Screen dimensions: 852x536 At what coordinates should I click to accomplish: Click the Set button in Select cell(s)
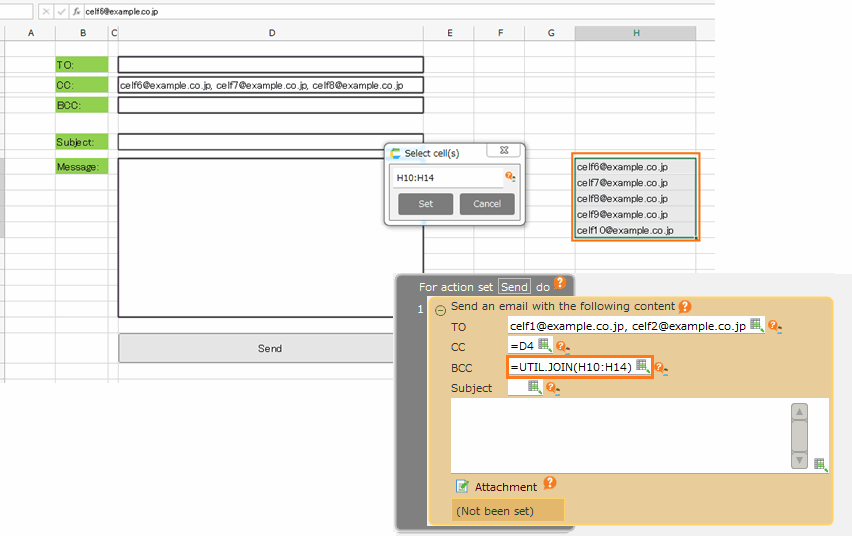point(425,204)
